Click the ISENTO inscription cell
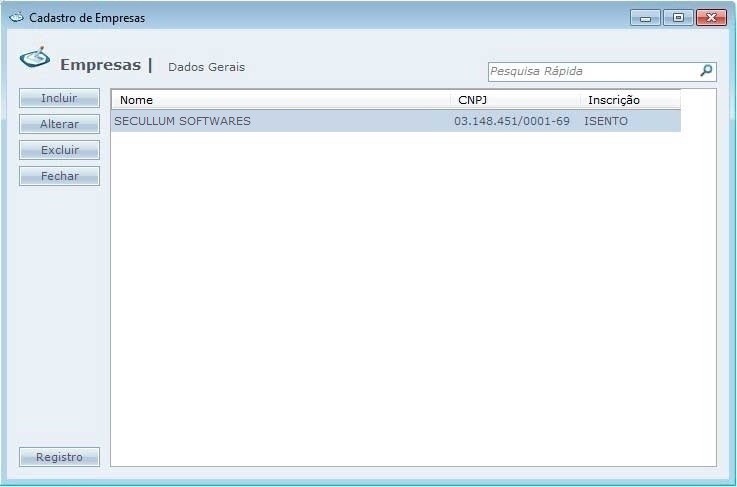This screenshot has height=487, width=737. [606, 121]
